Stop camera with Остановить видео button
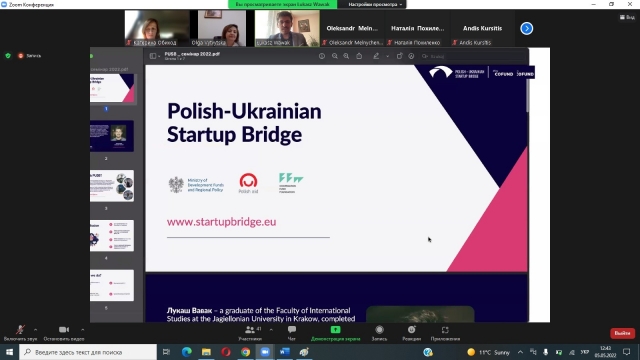Viewport: 640px width, 360px height. click(64, 333)
